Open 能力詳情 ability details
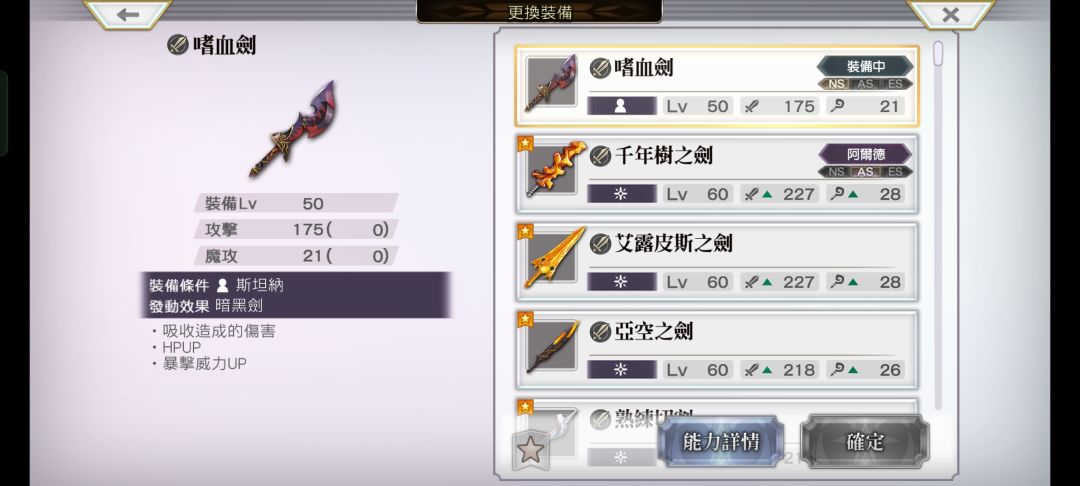 (x=720, y=442)
